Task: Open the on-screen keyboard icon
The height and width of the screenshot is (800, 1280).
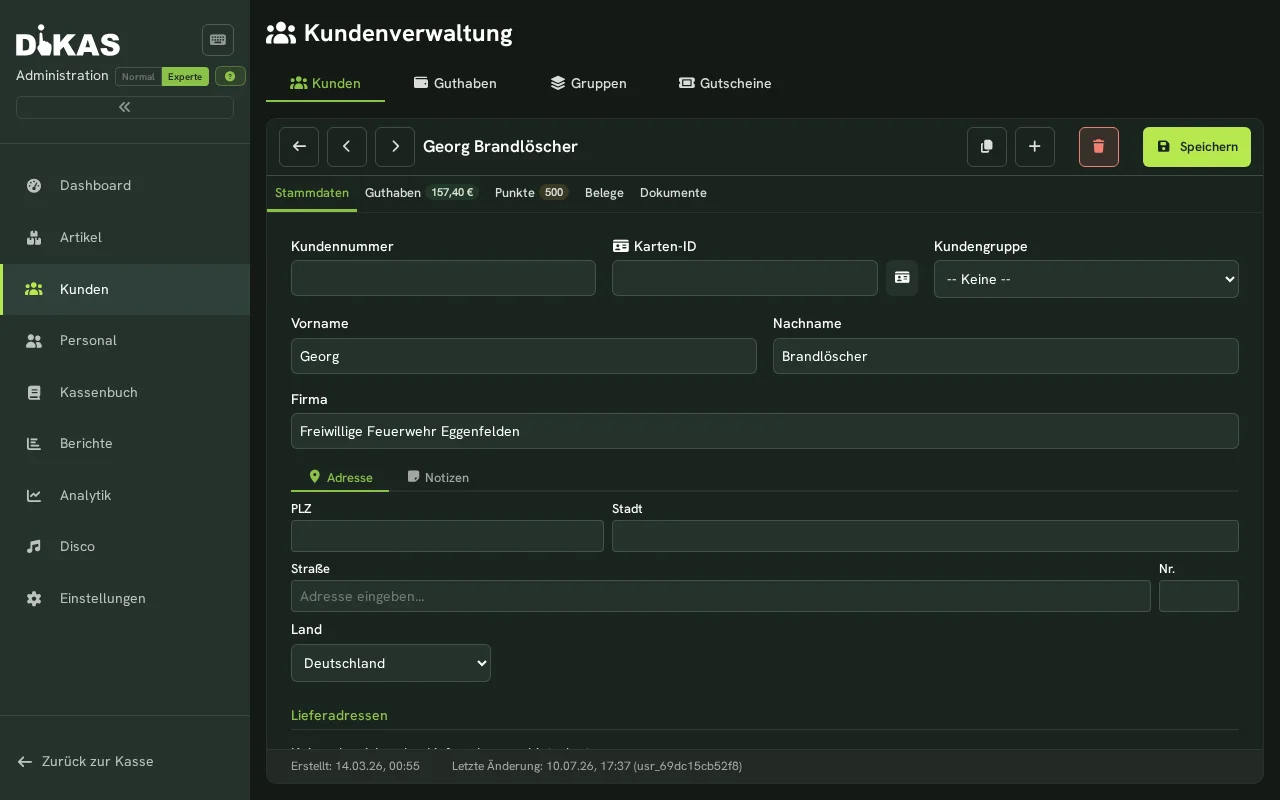Action: pos(218,40)
